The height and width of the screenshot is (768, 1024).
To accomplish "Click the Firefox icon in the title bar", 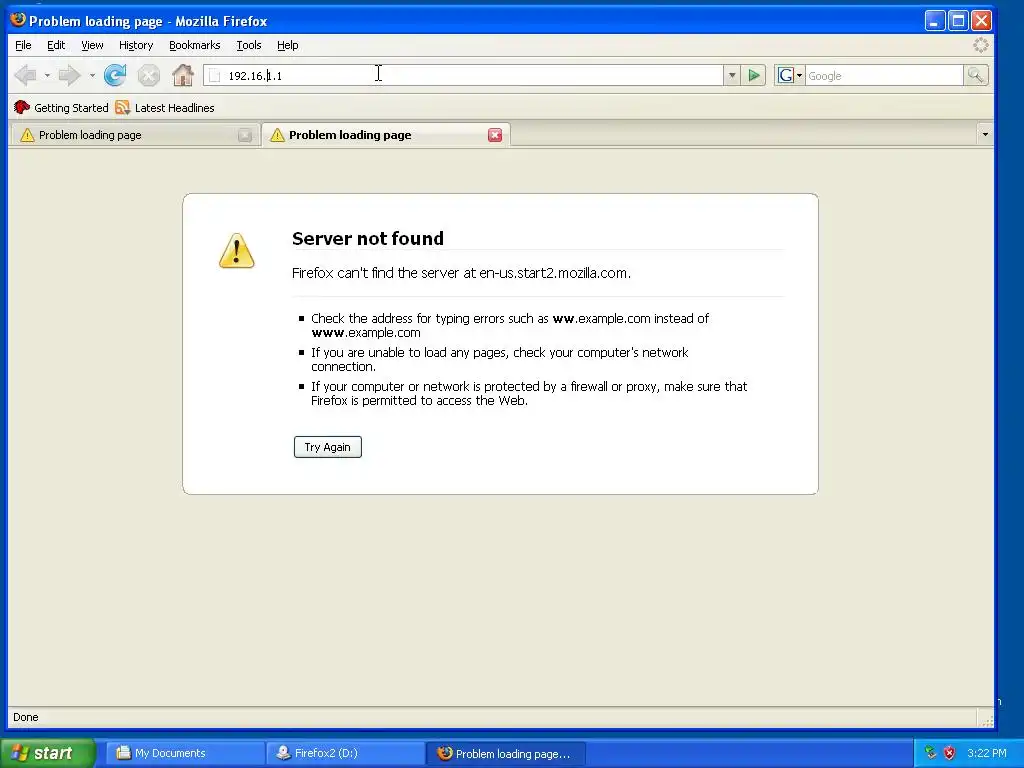I will (x=18, y=20).
